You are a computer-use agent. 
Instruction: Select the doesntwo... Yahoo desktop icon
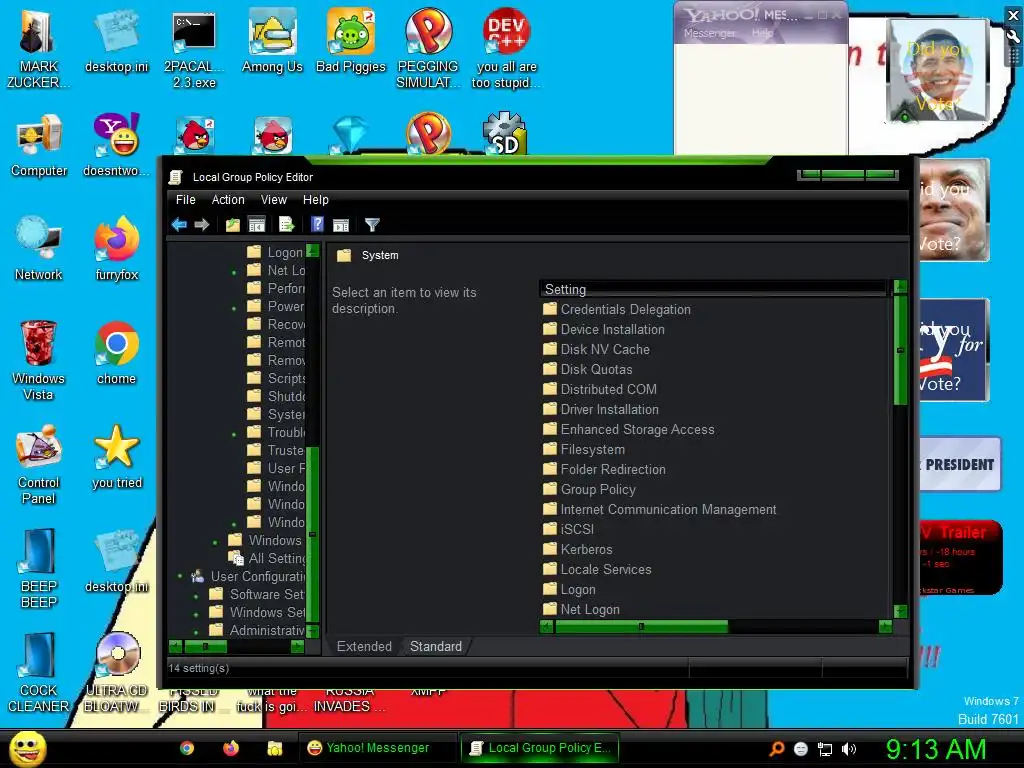[116, 145]
